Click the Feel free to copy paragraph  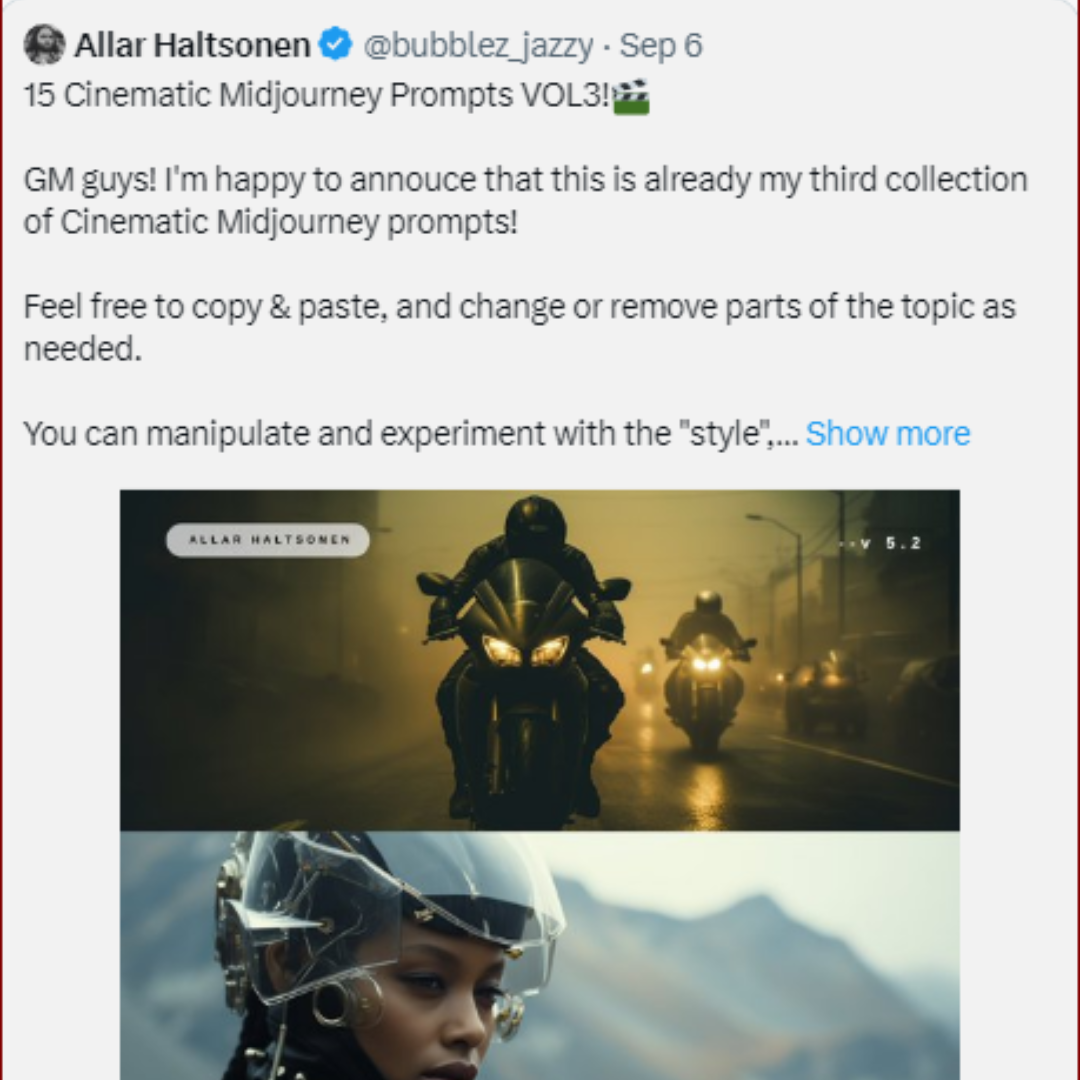click(x=520, y=327)
